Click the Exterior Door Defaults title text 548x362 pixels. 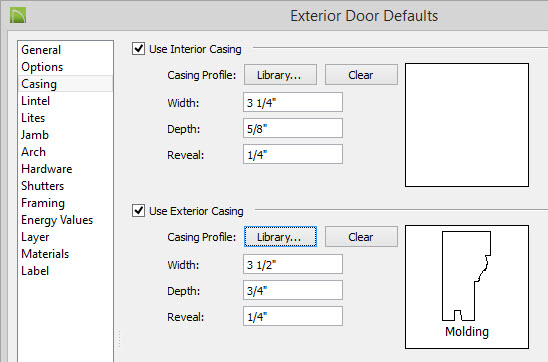point(364,16)
